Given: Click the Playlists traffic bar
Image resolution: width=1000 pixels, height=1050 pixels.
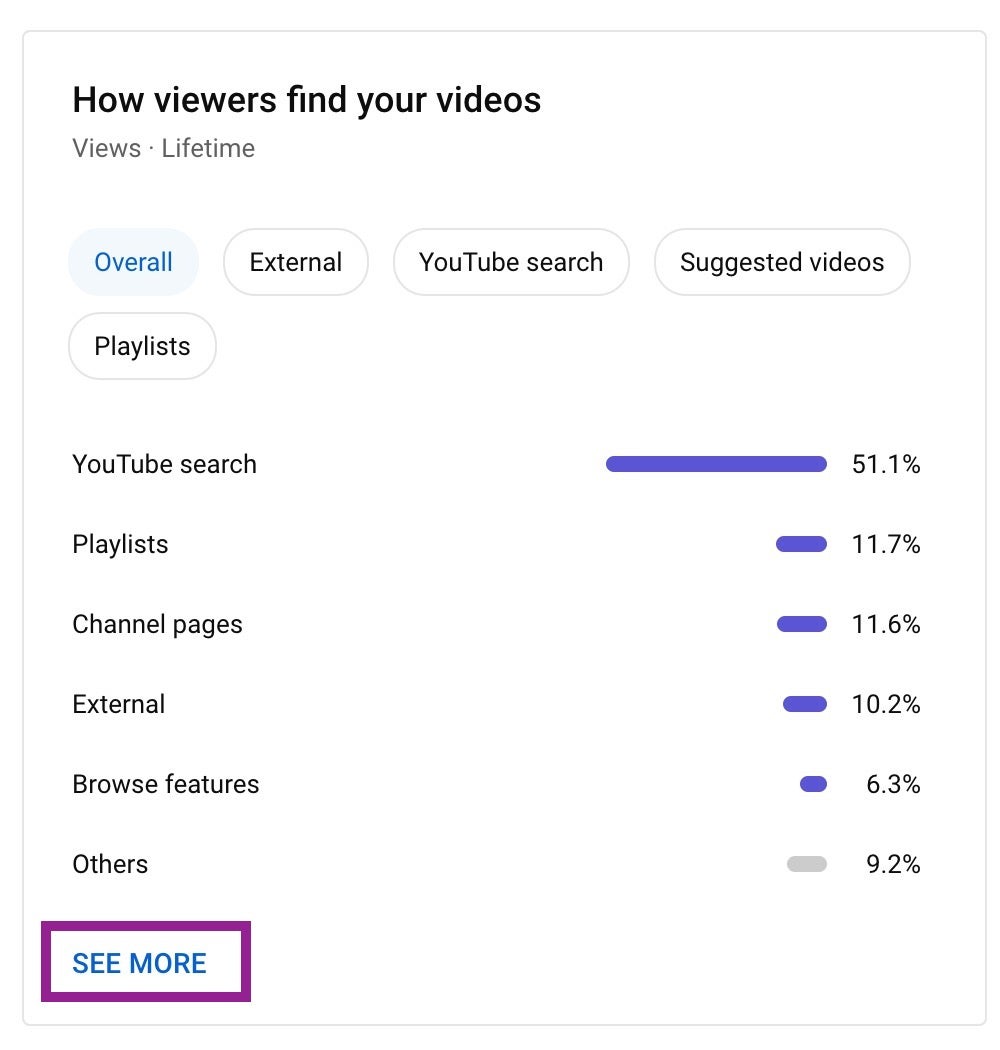Looking at the screenshot, I should (x=801, y=544).
